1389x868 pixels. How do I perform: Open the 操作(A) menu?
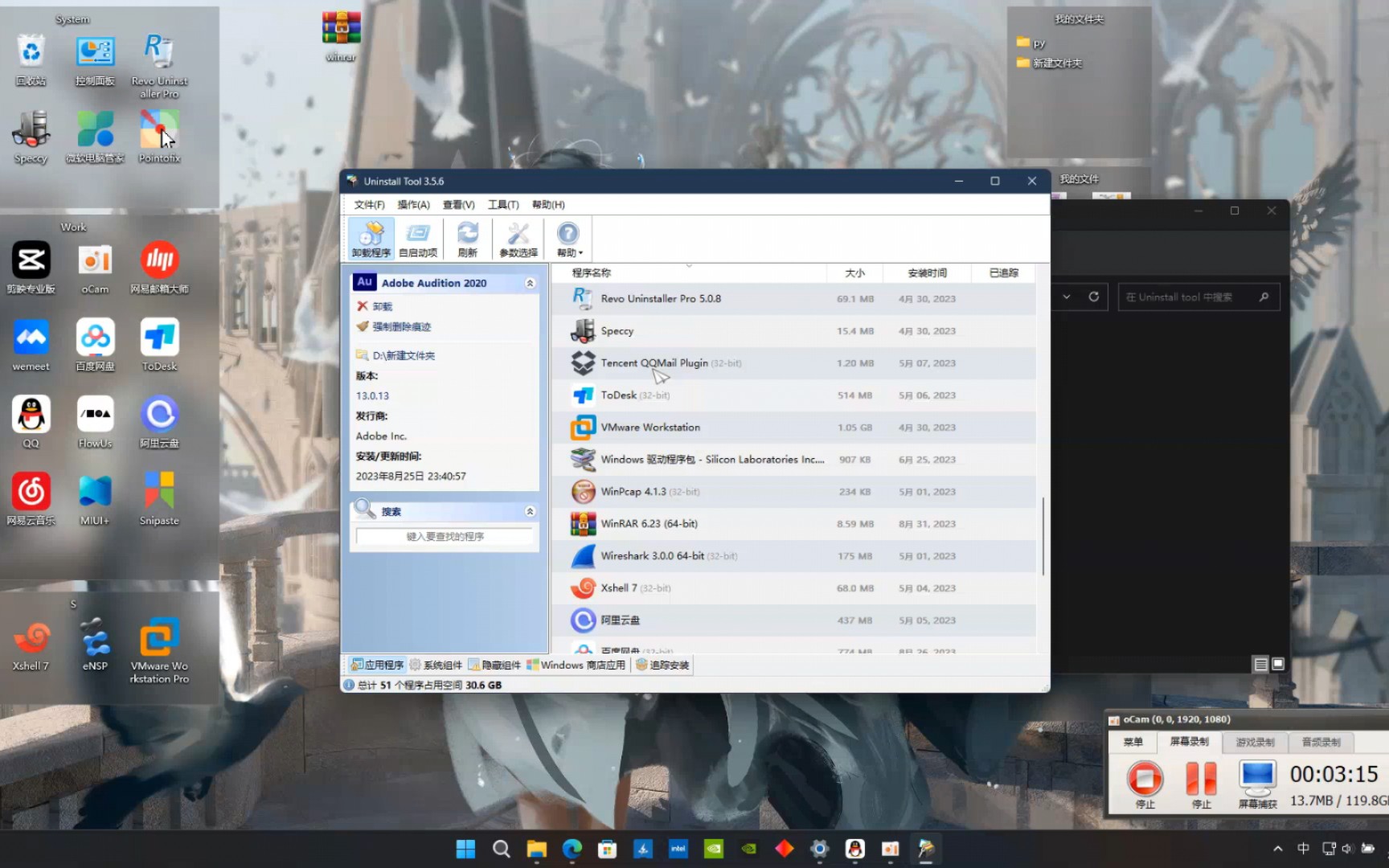pos(413,205)
